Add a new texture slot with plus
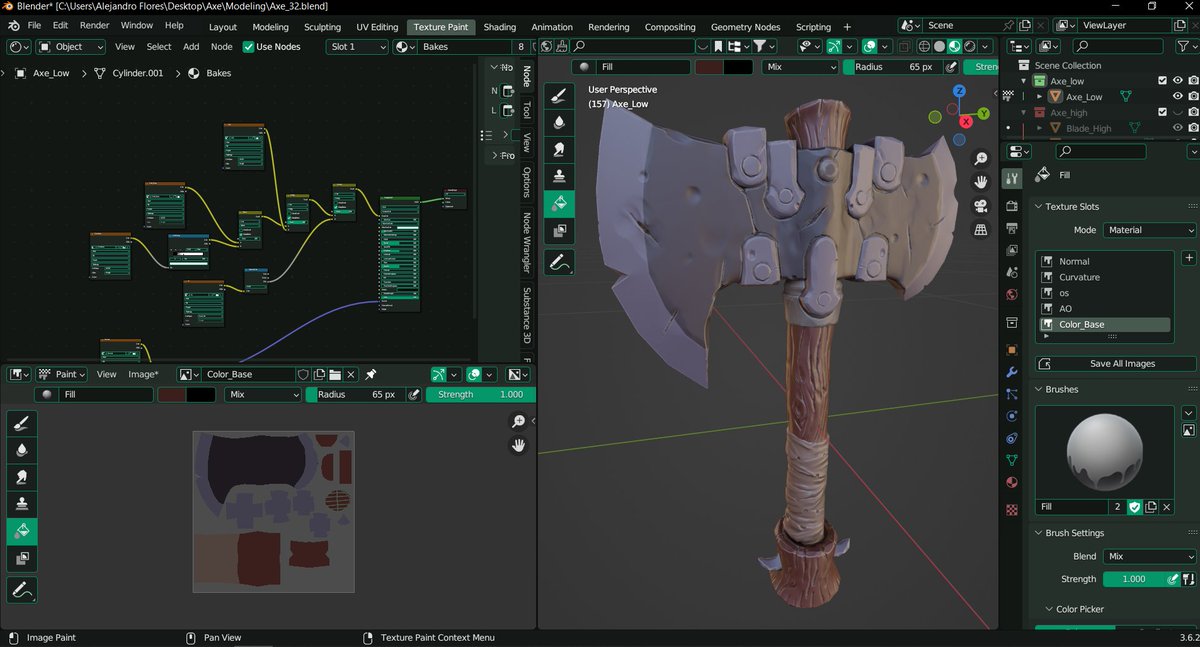The width and height of the screenshot is (1200, 647). click(x=1189, y=258)
